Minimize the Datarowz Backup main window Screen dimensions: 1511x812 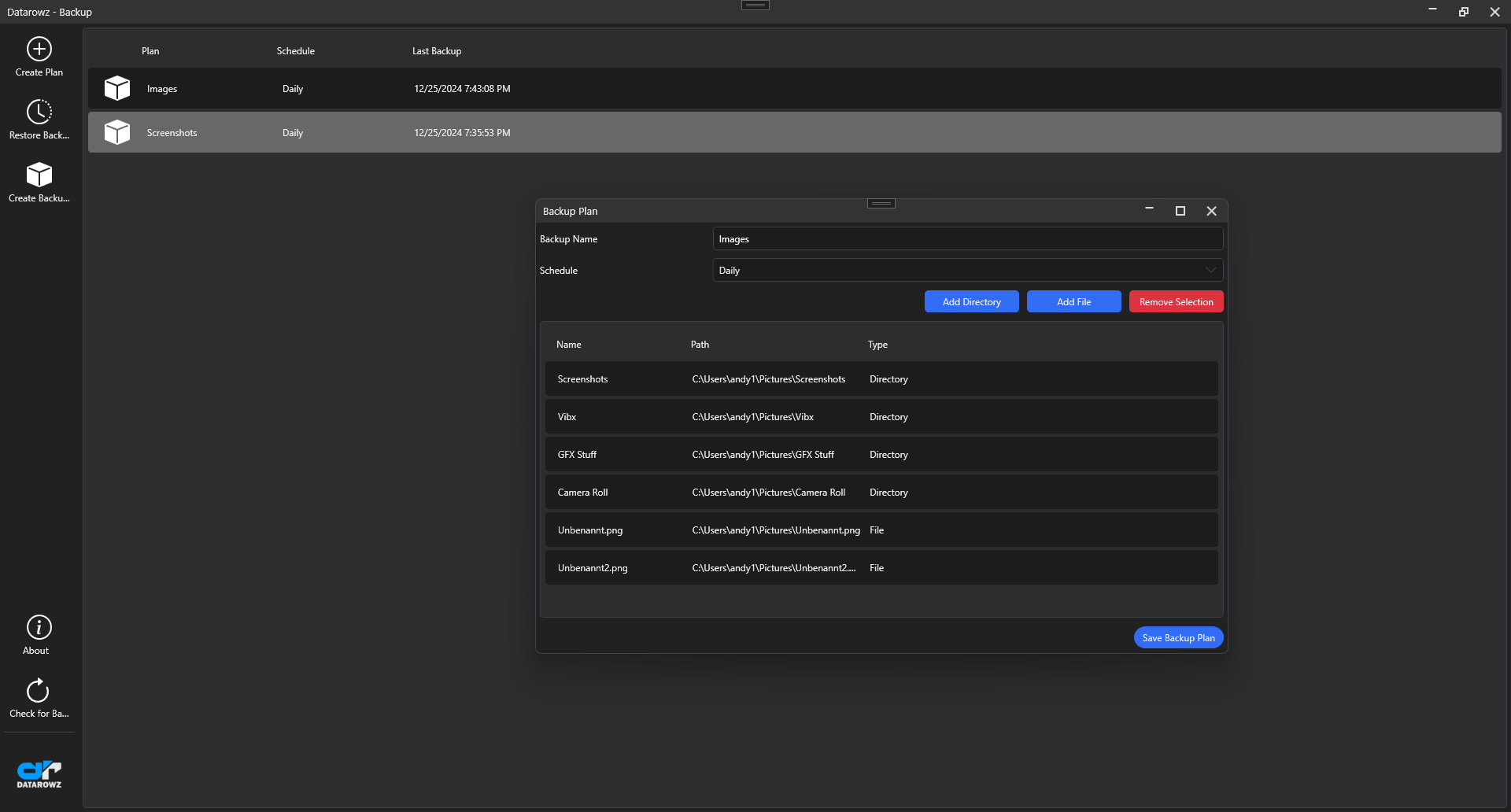[x=1432, y=10]
